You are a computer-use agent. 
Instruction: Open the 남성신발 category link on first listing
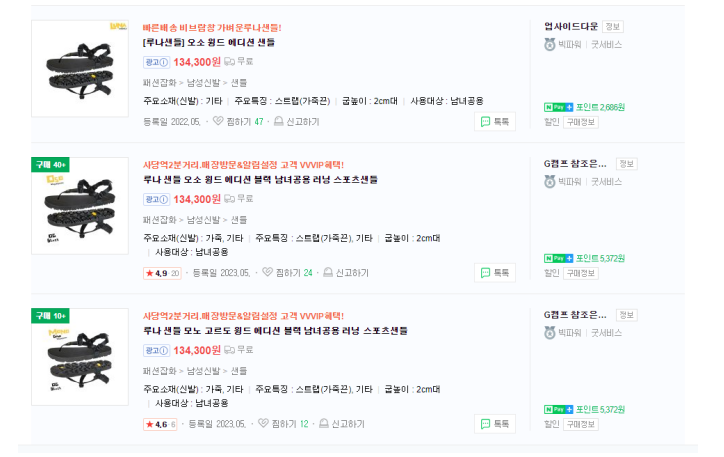pos(203,83)
